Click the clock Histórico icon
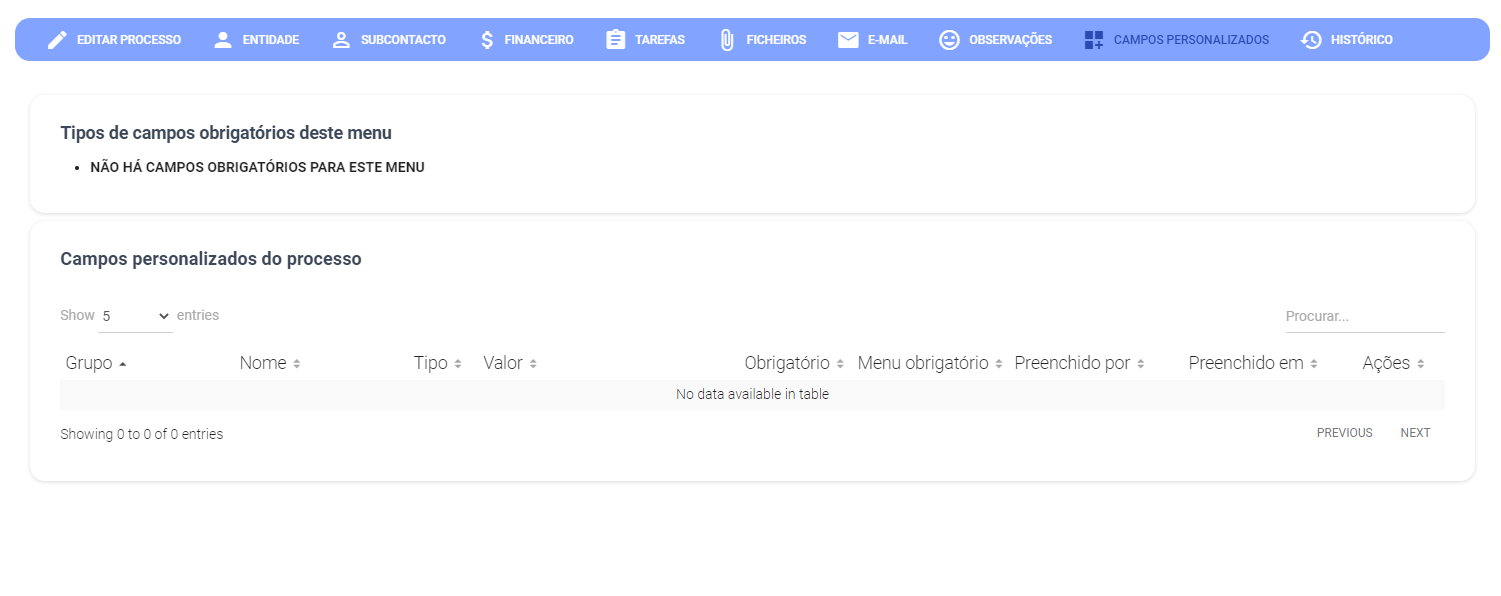The height and width of the screenshot is (596, 1501). 1311,40
